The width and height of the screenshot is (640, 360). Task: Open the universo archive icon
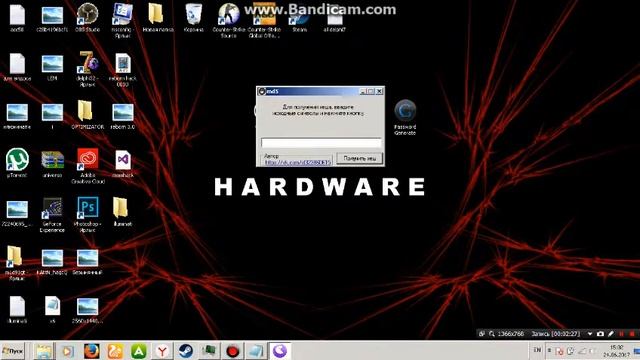click(52, 164)
